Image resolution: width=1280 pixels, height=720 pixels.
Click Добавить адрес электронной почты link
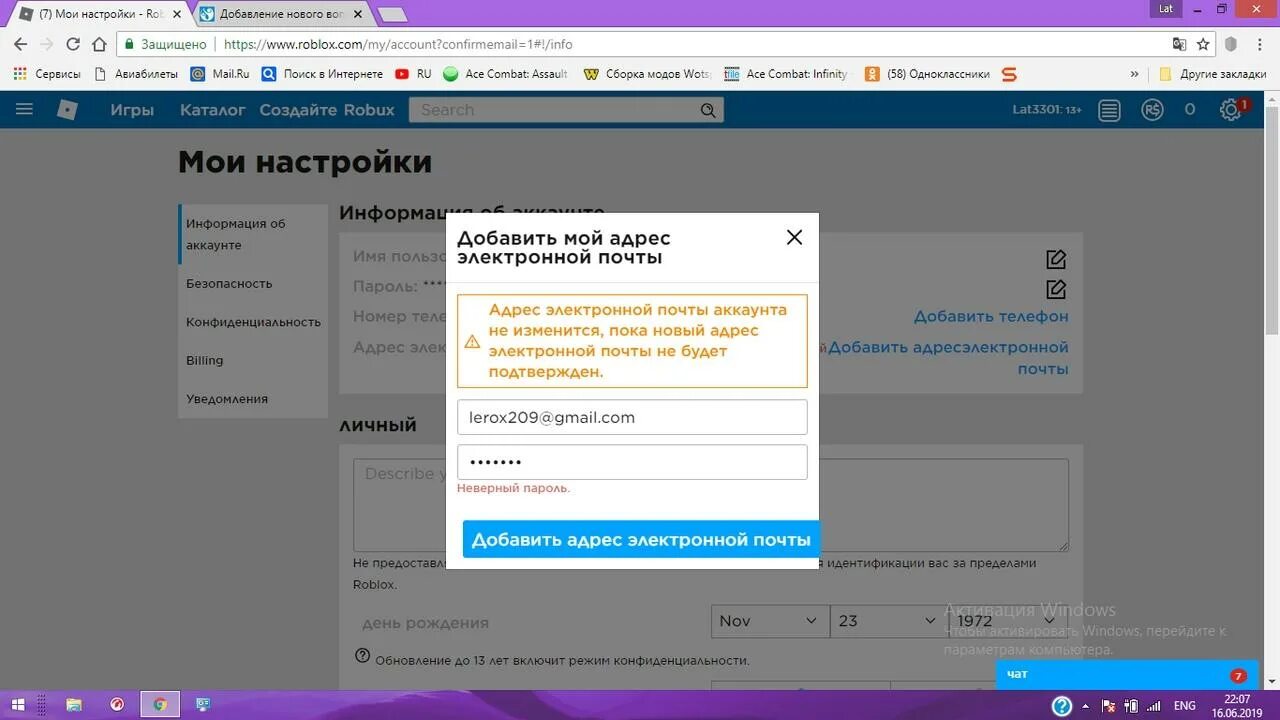tap(948, 358)
